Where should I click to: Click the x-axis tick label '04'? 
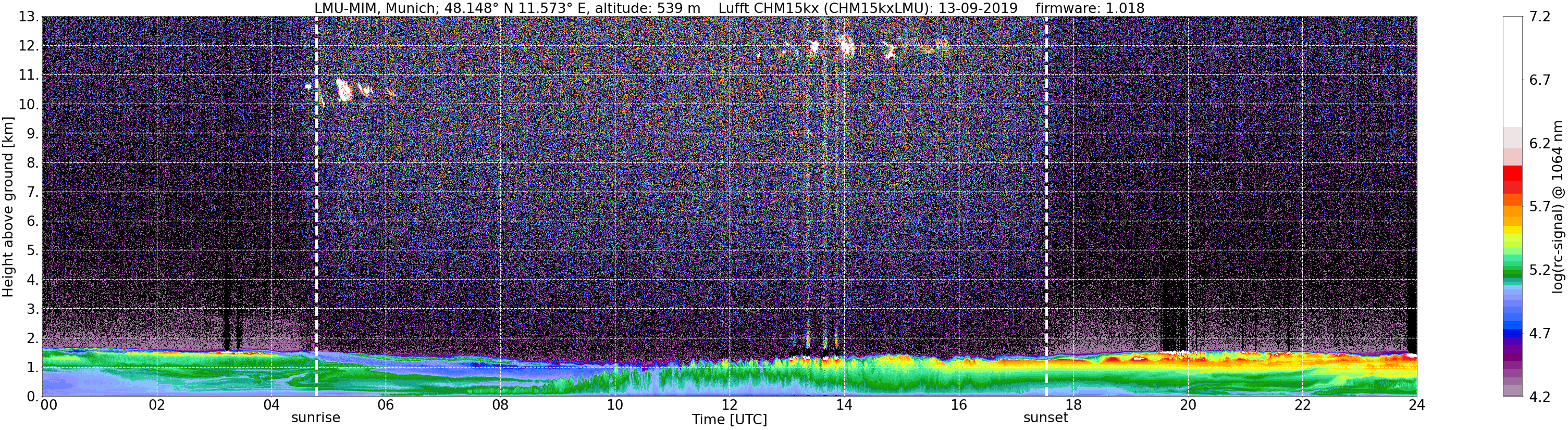pyautogui.click(x=271, y=405)
